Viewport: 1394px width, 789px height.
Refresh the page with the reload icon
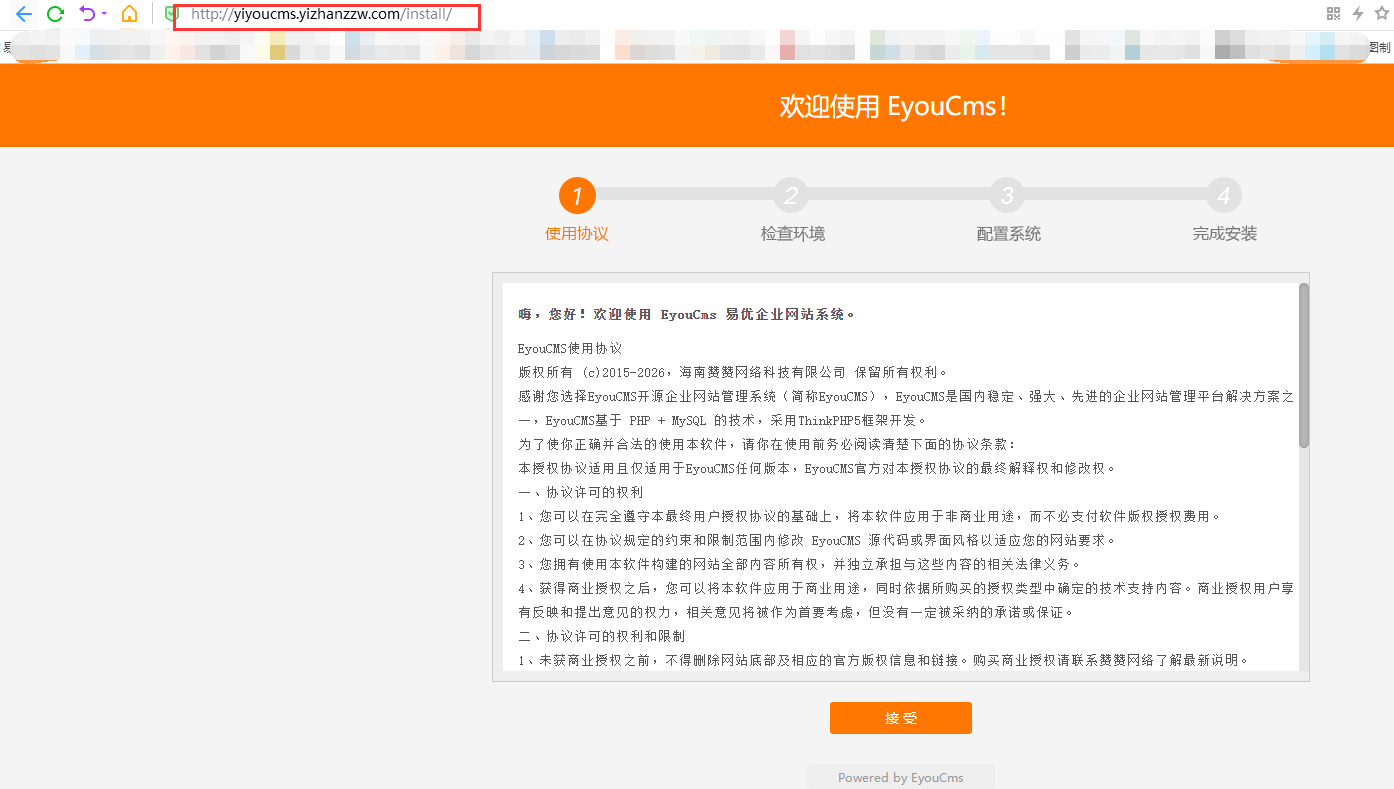pyautogui.click(x=56, y=14)
